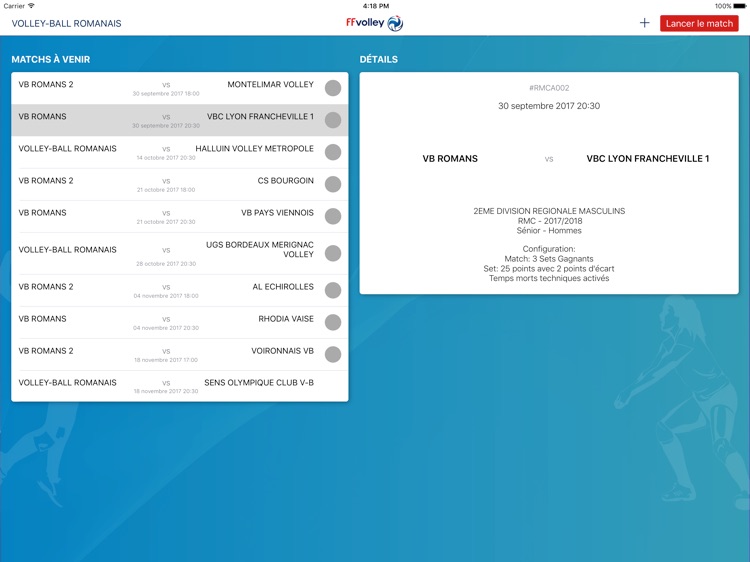Click the date 30 septembre 2017 20:30 in details
750x562 pixels.
point(549,106)
